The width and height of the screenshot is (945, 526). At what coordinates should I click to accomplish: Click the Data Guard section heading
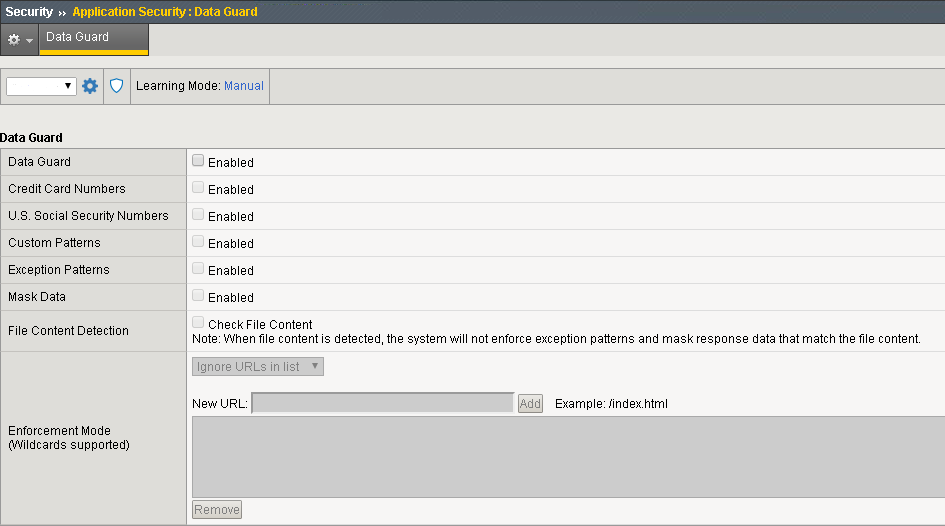point(31,137)
